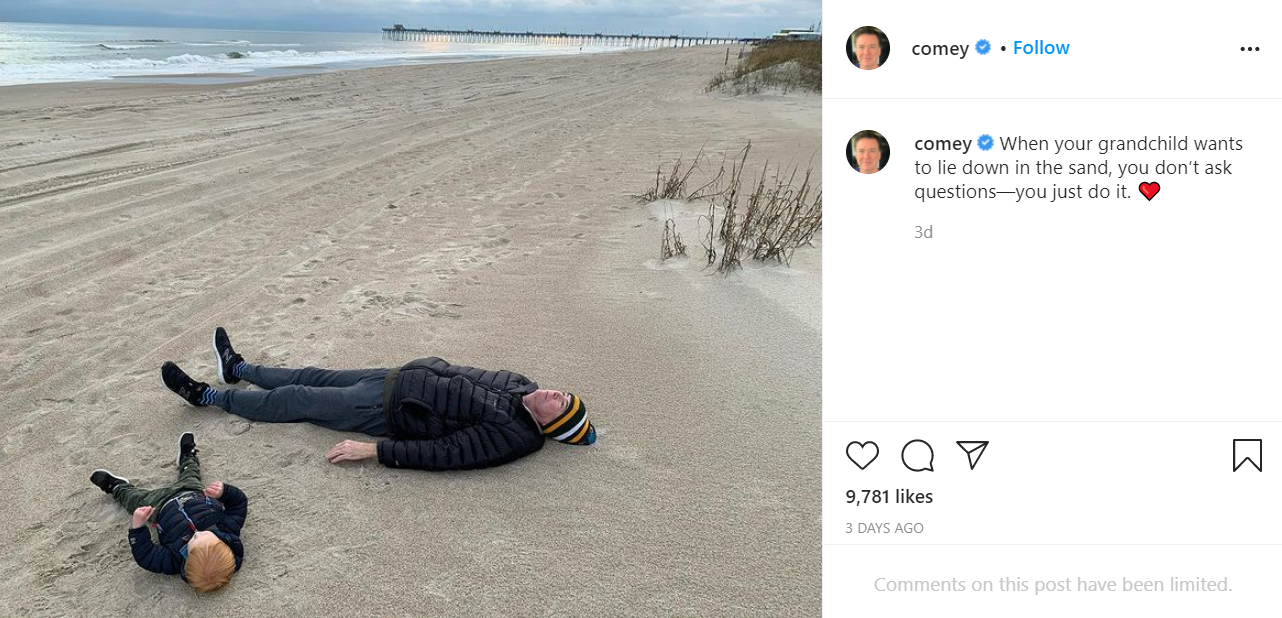Image resolution: width=1282 pixels, height=618 pixels.
Task: View the 9,781 likes list
Action: click(889, 497)
